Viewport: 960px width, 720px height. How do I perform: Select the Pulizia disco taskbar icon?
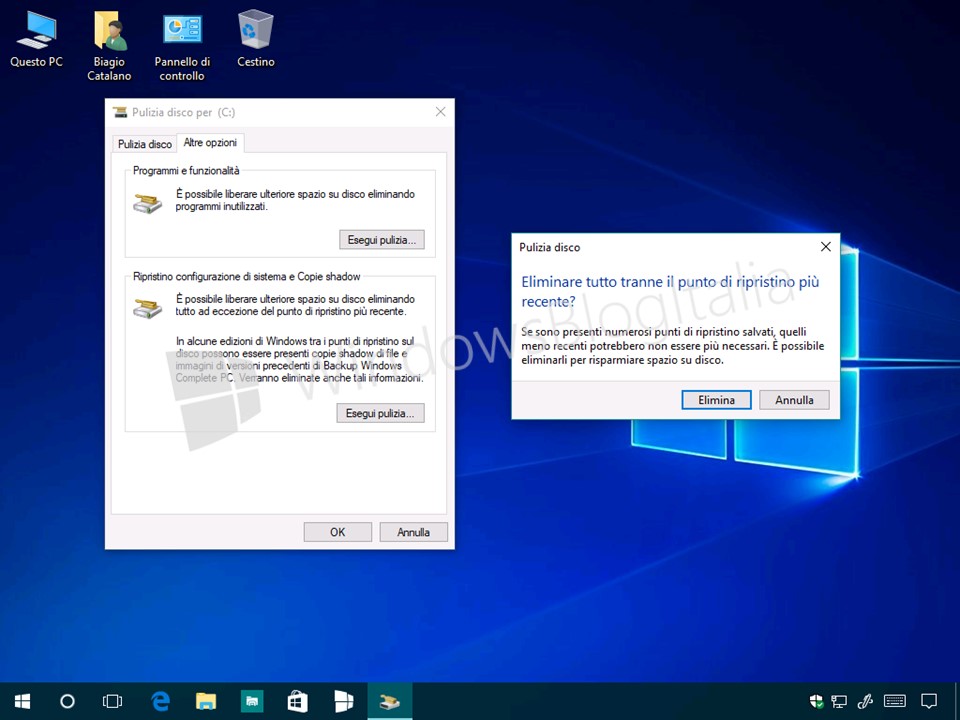(x=389, y=701)
